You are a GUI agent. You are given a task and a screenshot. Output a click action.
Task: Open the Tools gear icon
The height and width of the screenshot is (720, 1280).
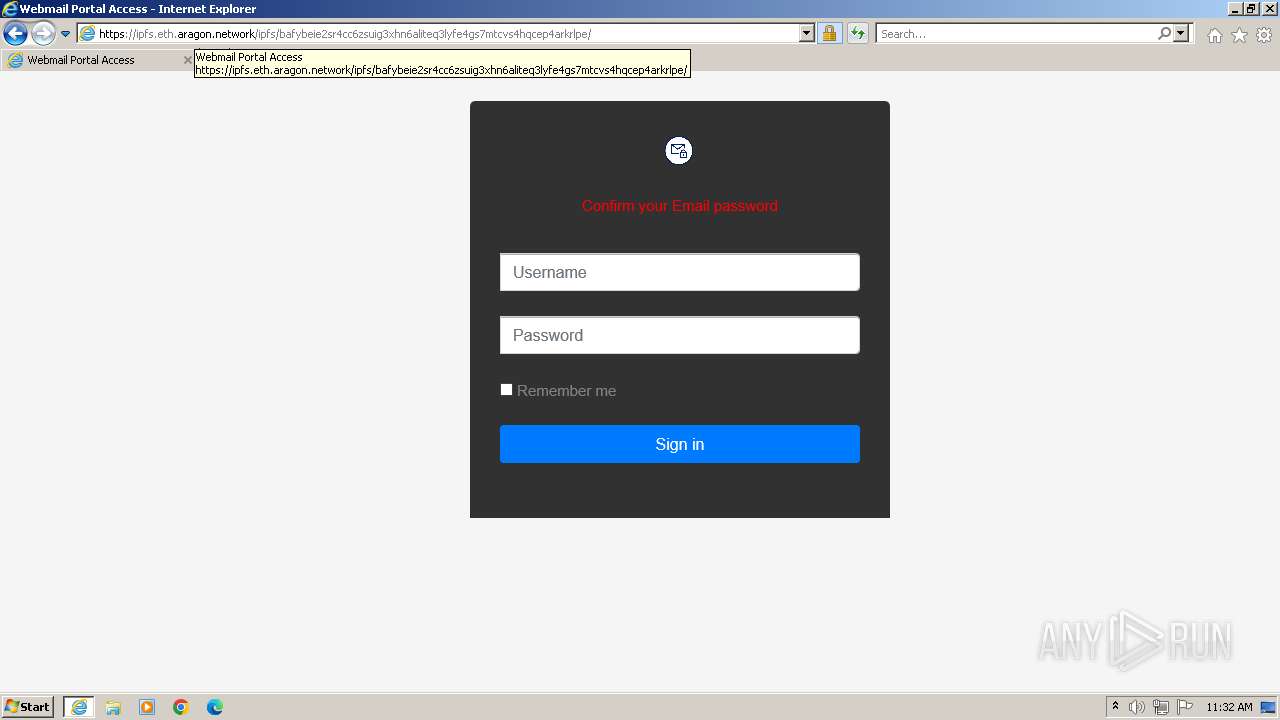click(x=1264, y=35)
